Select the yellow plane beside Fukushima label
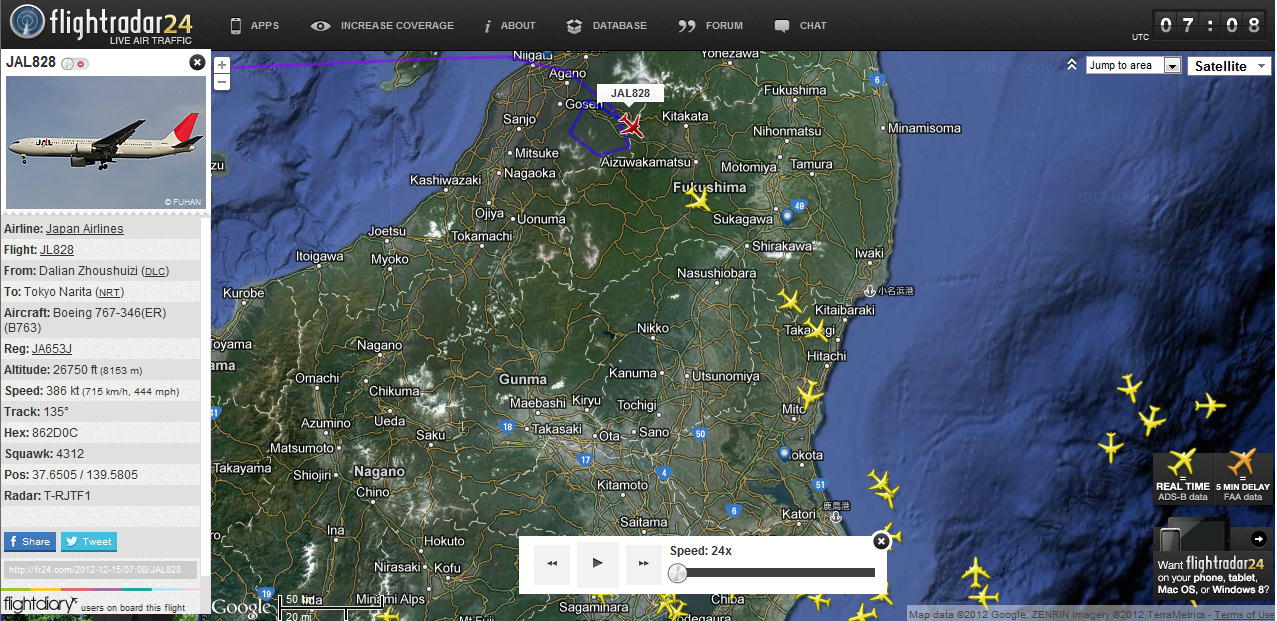 698,201
